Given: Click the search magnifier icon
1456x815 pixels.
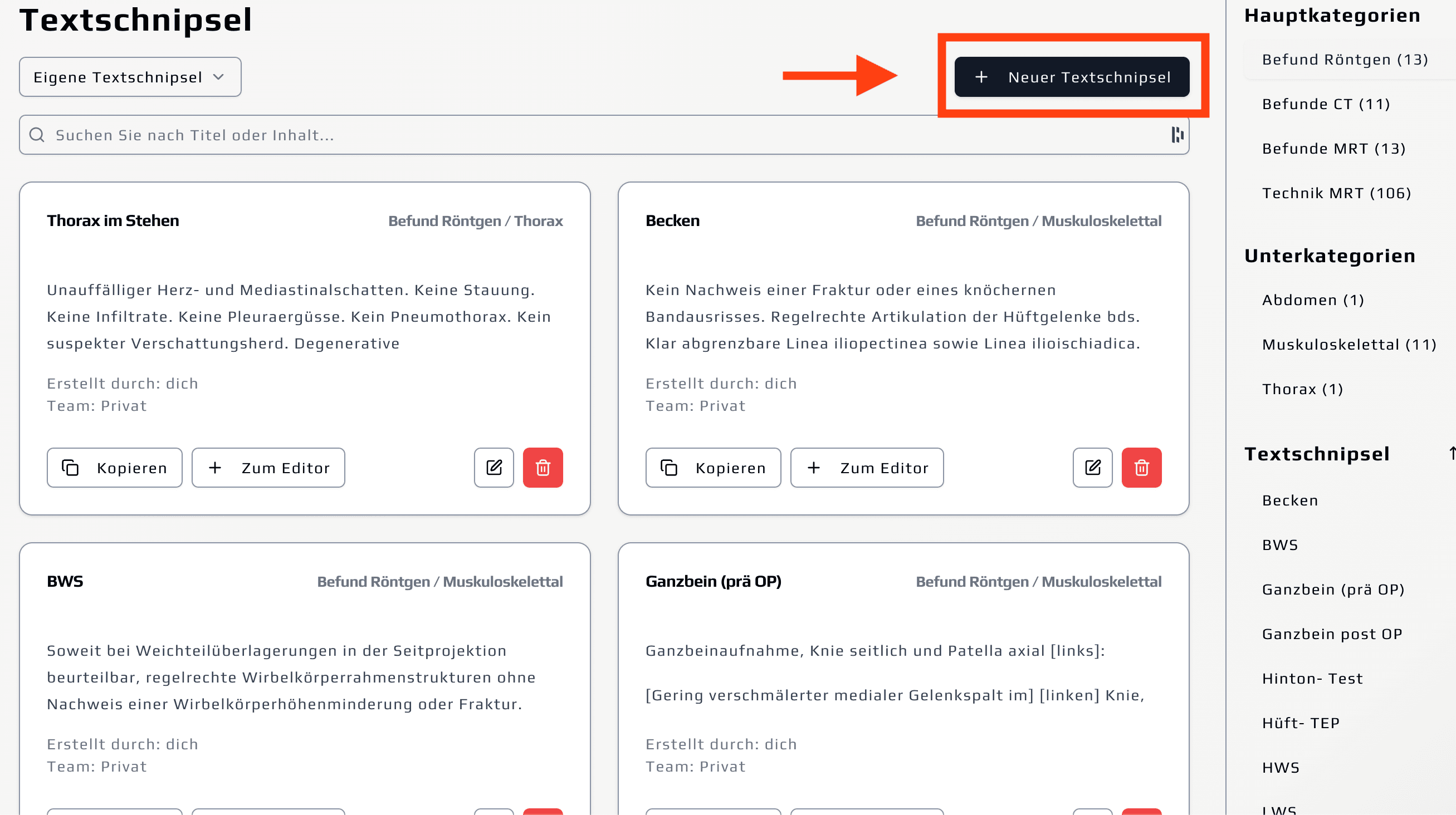Looking at the screenshot, I should pos(37,135).
